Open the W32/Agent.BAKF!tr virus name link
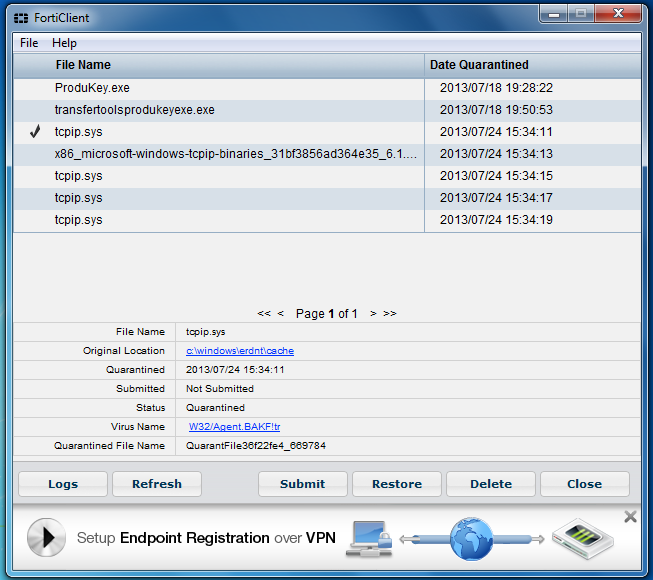 pyautogui.click(x=234, y=427)
